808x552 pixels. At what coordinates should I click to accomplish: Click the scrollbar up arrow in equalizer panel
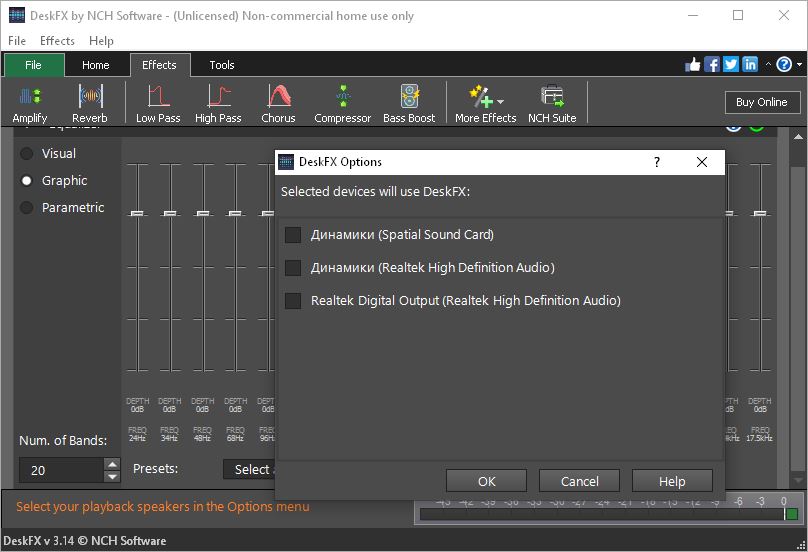click(798, 137)
